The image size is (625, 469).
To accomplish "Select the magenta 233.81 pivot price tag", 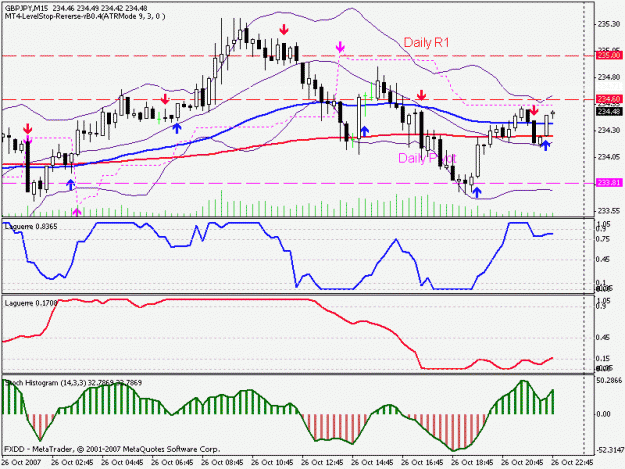I will [609, 183].
